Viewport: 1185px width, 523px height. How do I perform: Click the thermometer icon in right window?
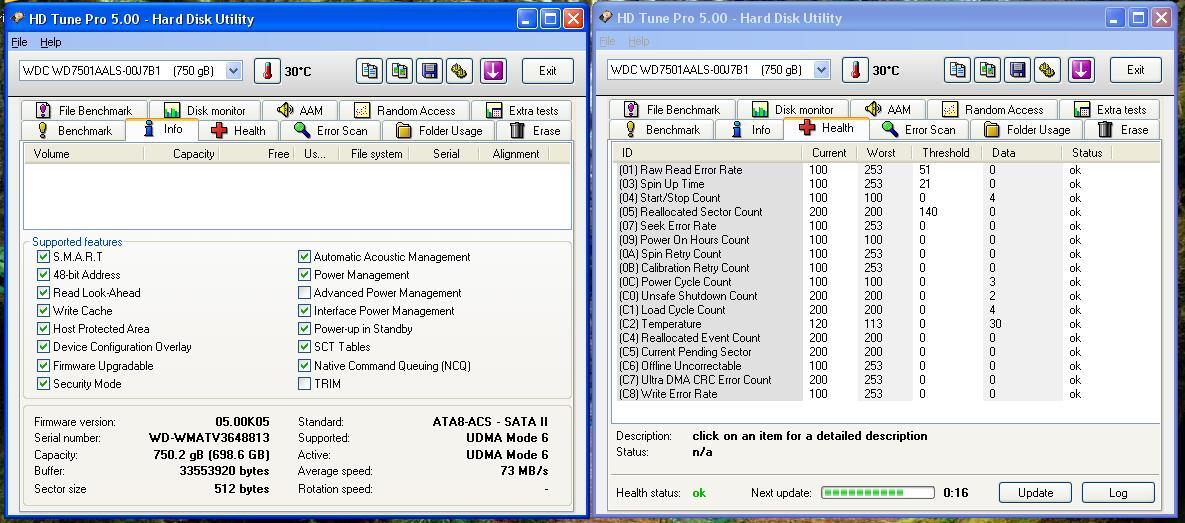pyautogui.click(x=855, y=70)
